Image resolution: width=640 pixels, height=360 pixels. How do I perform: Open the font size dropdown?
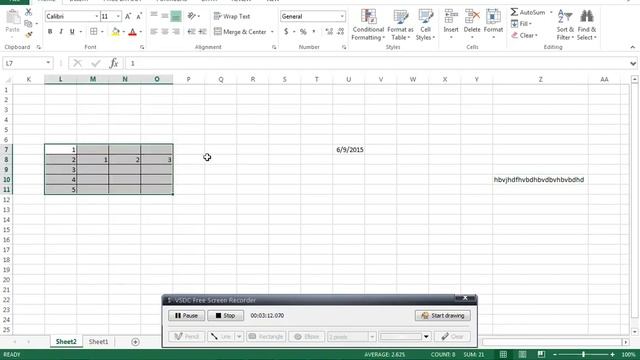point(118,16)
